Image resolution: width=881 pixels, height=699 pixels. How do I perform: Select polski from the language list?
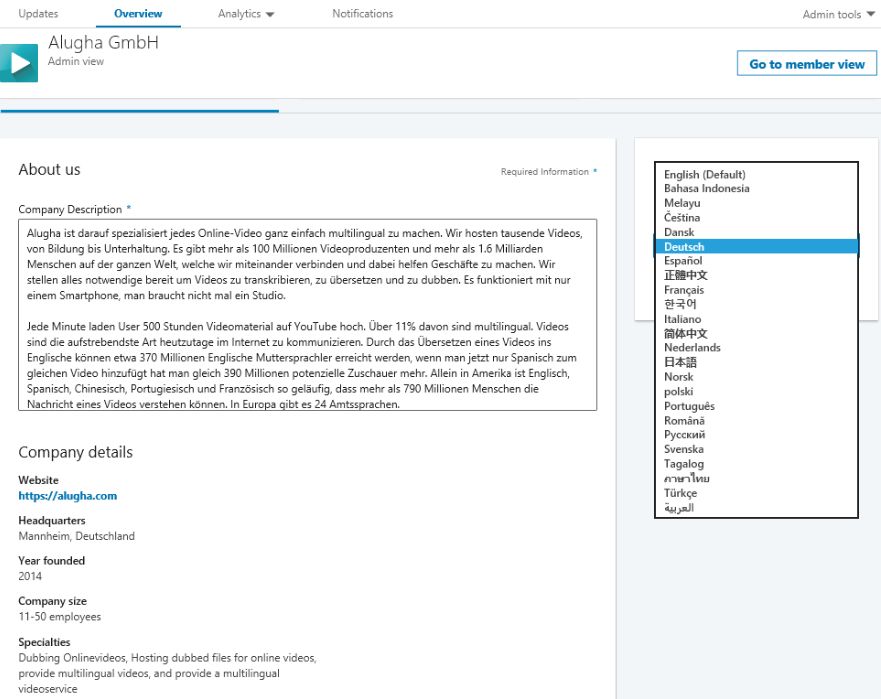pyautogui.click(x=756, y=391)
